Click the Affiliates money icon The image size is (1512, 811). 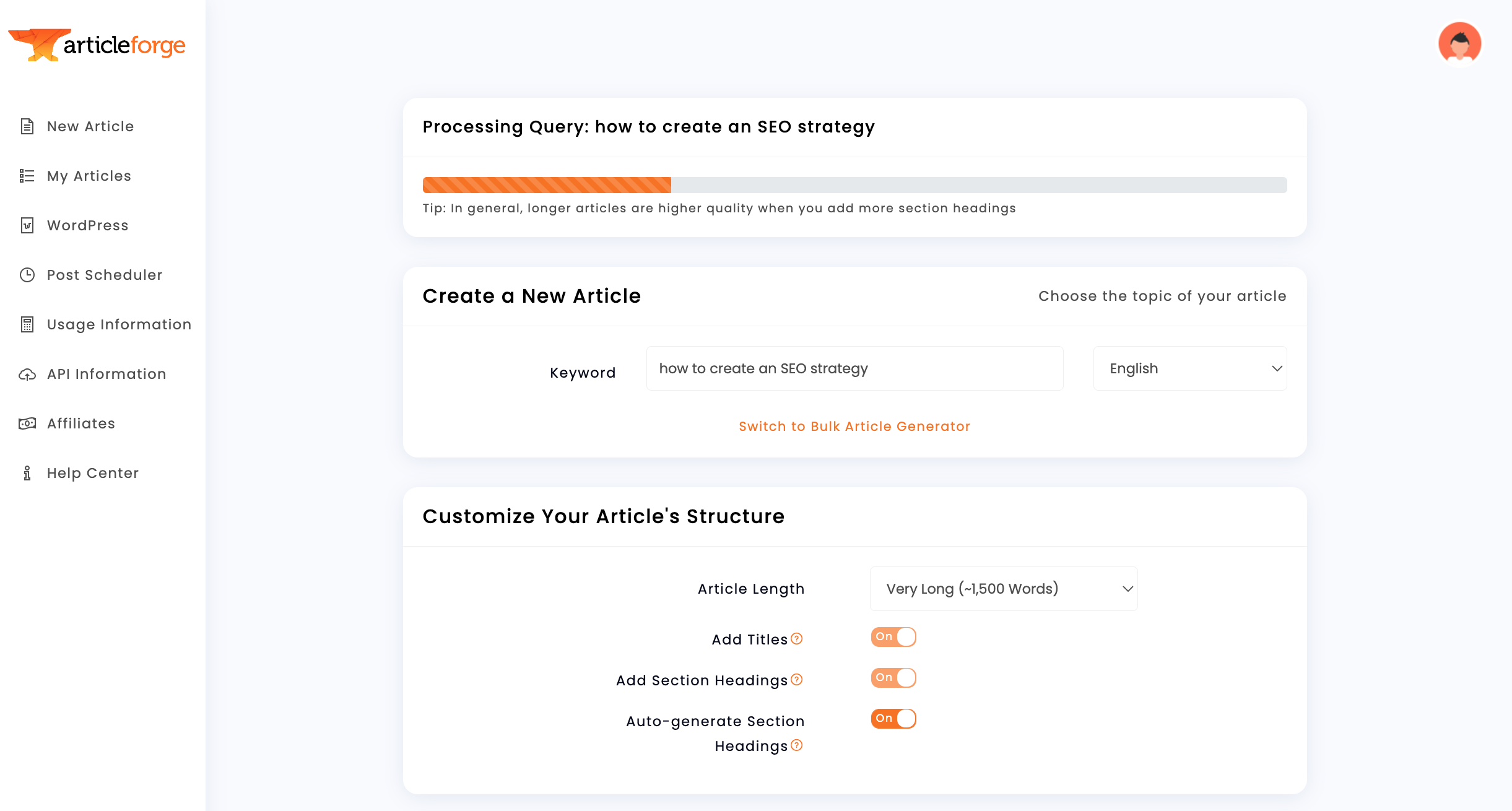pyautogui.click(x=27, y=423)
